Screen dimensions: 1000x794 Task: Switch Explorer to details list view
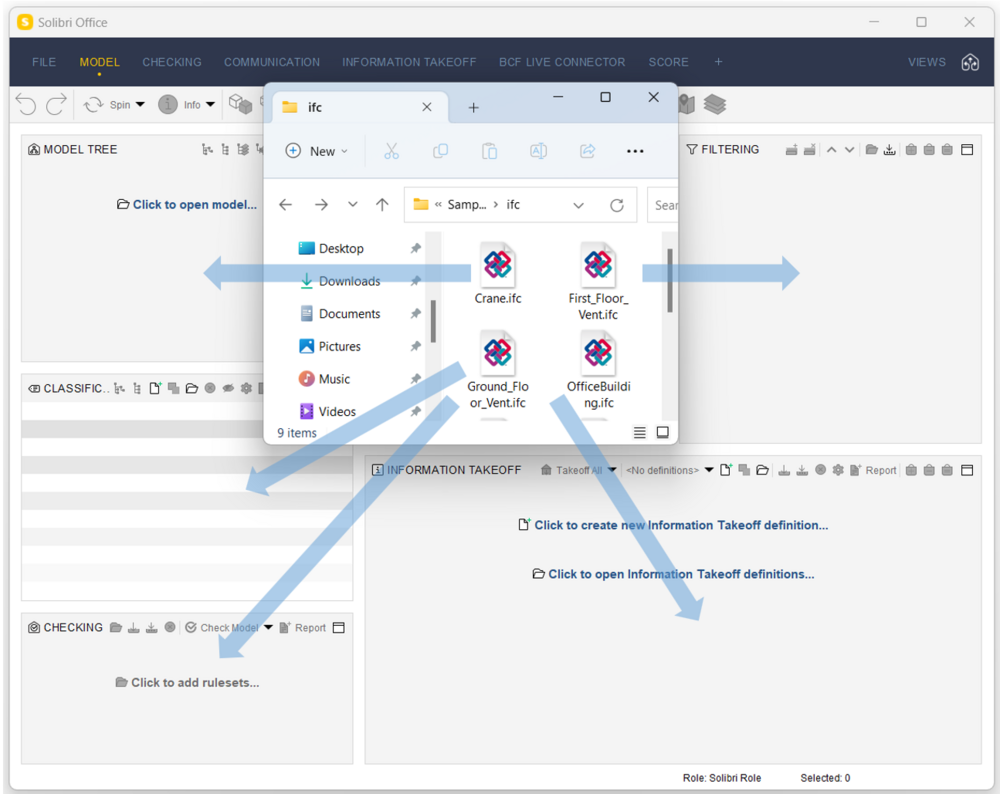pyautogui.click(x=640, y=432)
